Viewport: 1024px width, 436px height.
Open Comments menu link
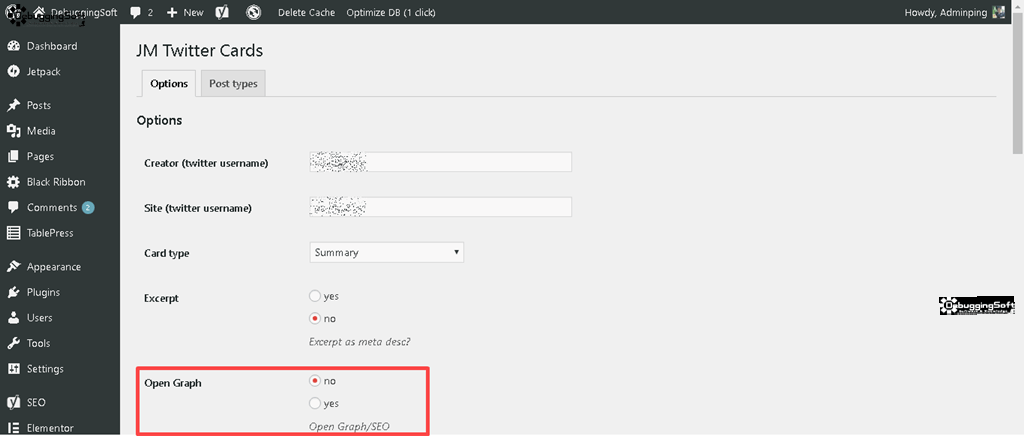tap(52, 208)
